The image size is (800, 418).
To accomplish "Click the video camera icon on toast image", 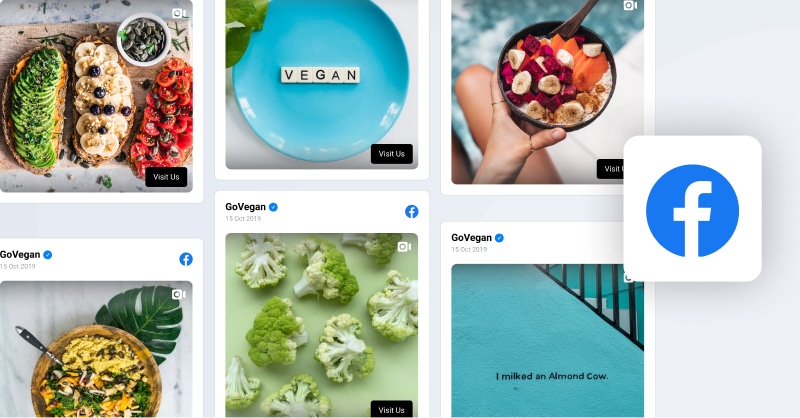I will click(x=179, y=13).
